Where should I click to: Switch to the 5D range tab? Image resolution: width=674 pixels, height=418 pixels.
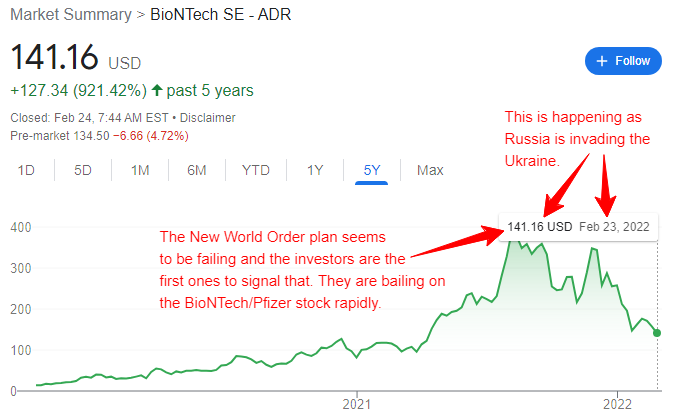[x=83, y=170]
